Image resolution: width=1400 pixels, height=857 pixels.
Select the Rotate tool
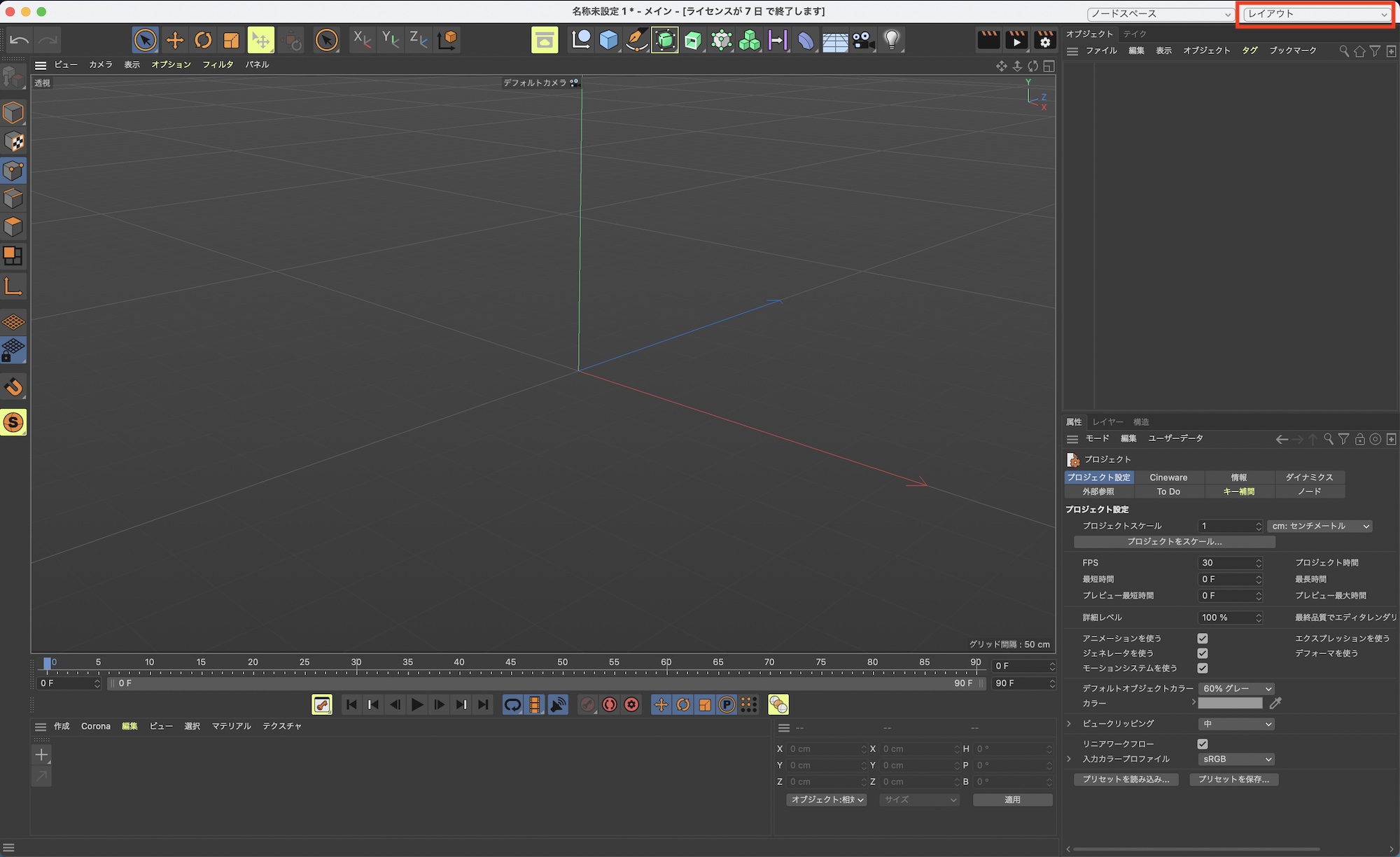[202, 40]
